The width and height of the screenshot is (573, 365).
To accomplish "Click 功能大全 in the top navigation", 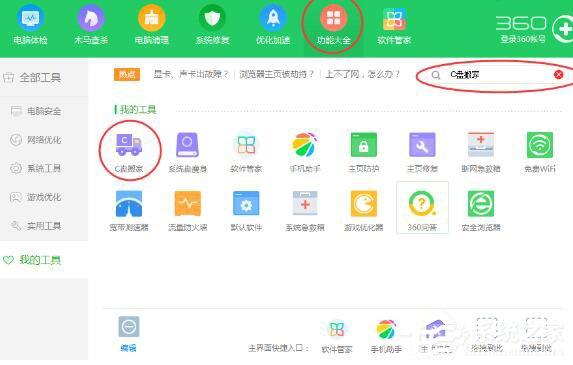I will pyautogui.click(x=333, y=25).
